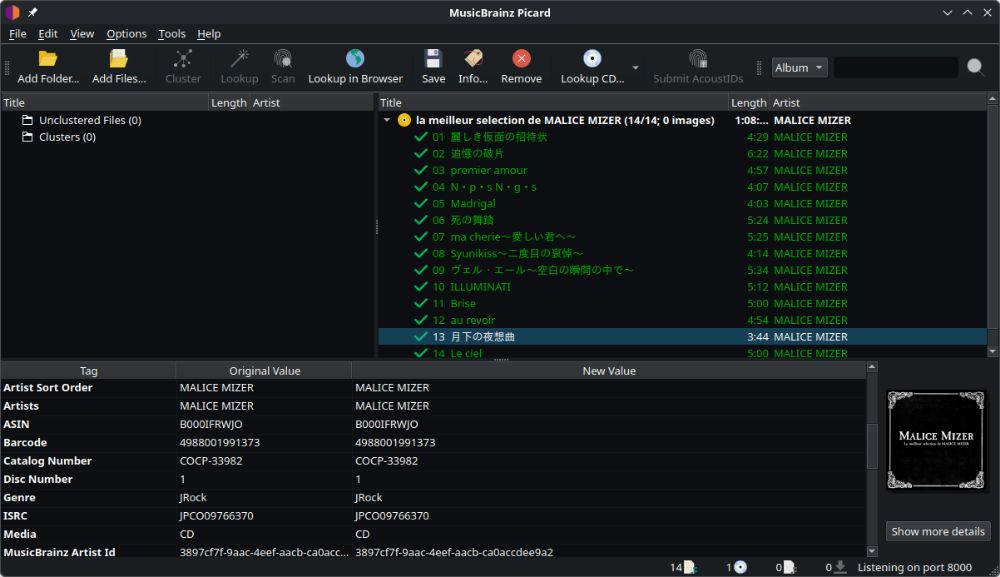Image resolution: width=1000 pixels, height=577 pixels.
Task: Click Barcode new value 4988001991373
Action: pos(395,442)
